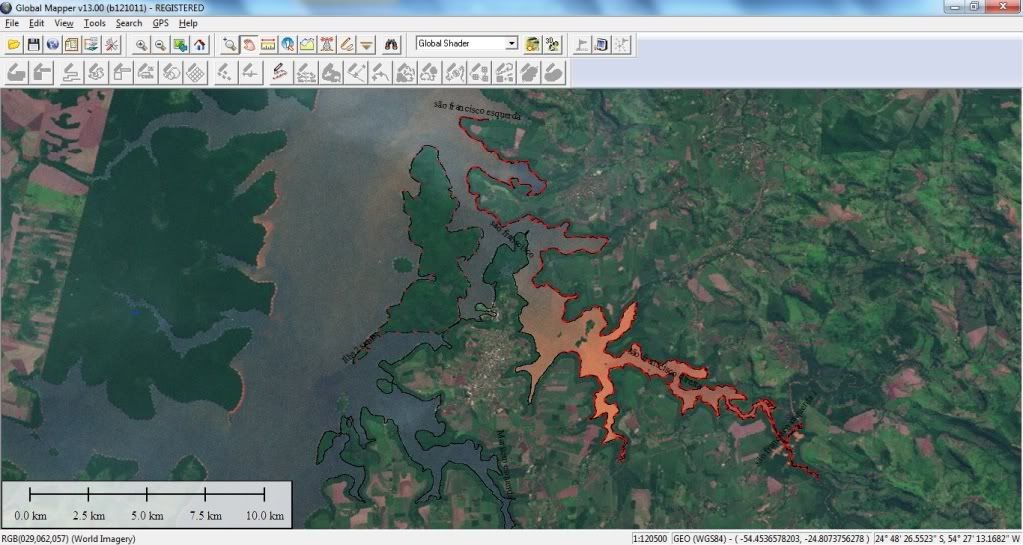Activate the View Shed tower tool
The width and height of the screenshot is (1023, 545).
pyautogui.click(x=327, y=44)
